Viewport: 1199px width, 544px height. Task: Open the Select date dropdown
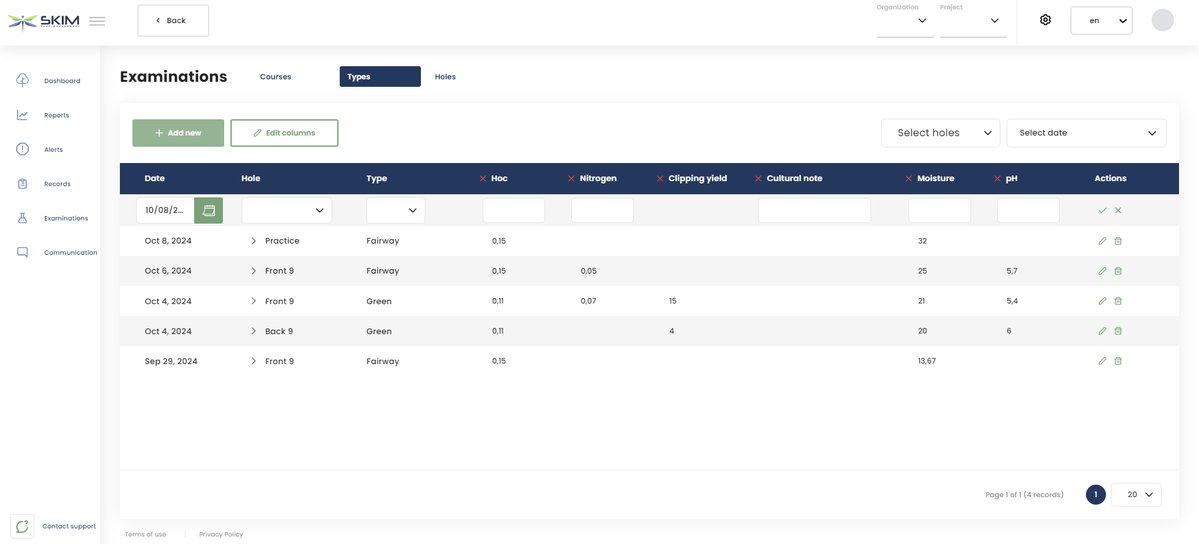pos(1087,133)
